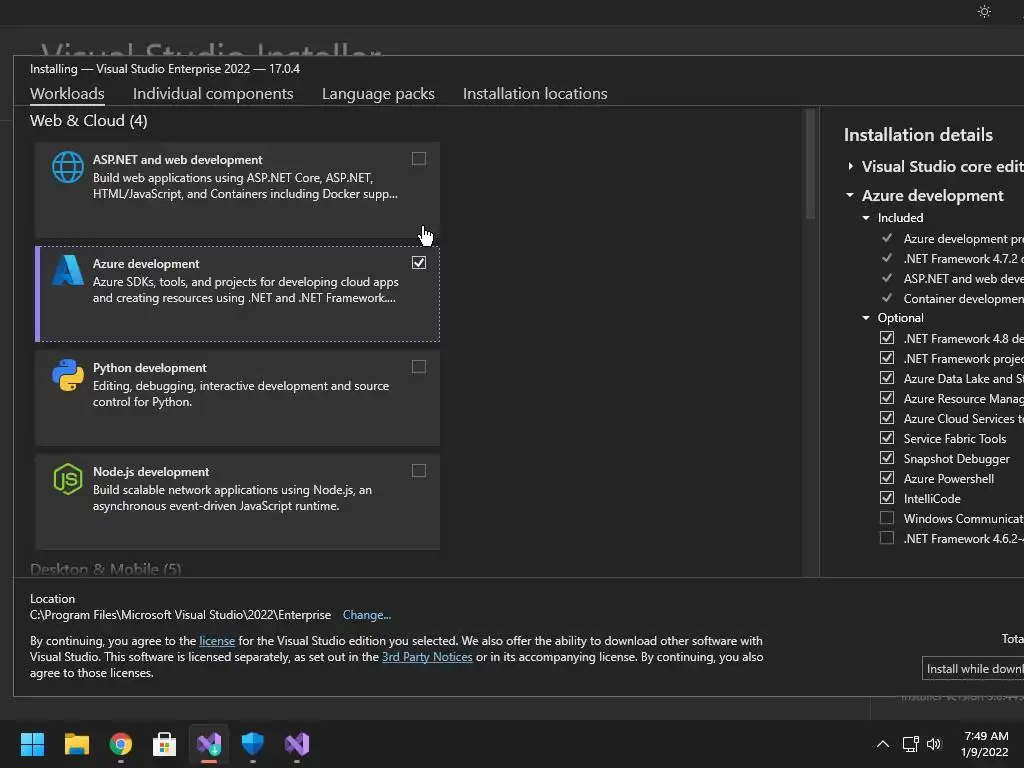The width and height of the screenshot is (1024, 768).
Task: Click the install path C:\Program Files text
Action: click(x=180, y=615)
